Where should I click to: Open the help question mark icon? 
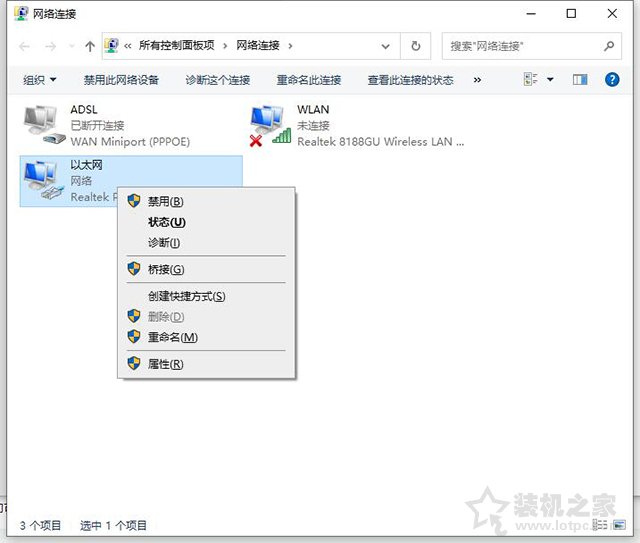point(612,79)
